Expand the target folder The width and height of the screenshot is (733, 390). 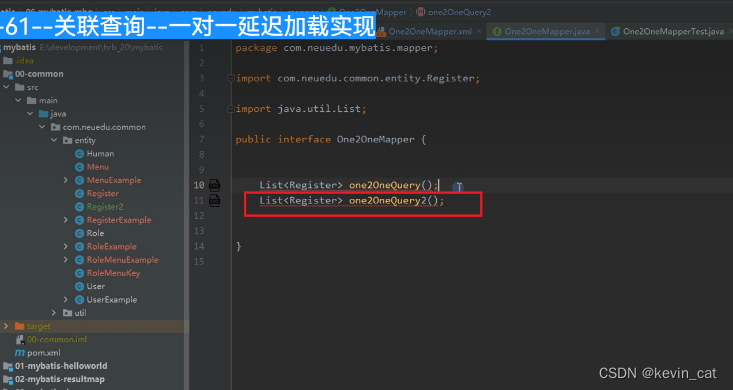pos(6,326)
